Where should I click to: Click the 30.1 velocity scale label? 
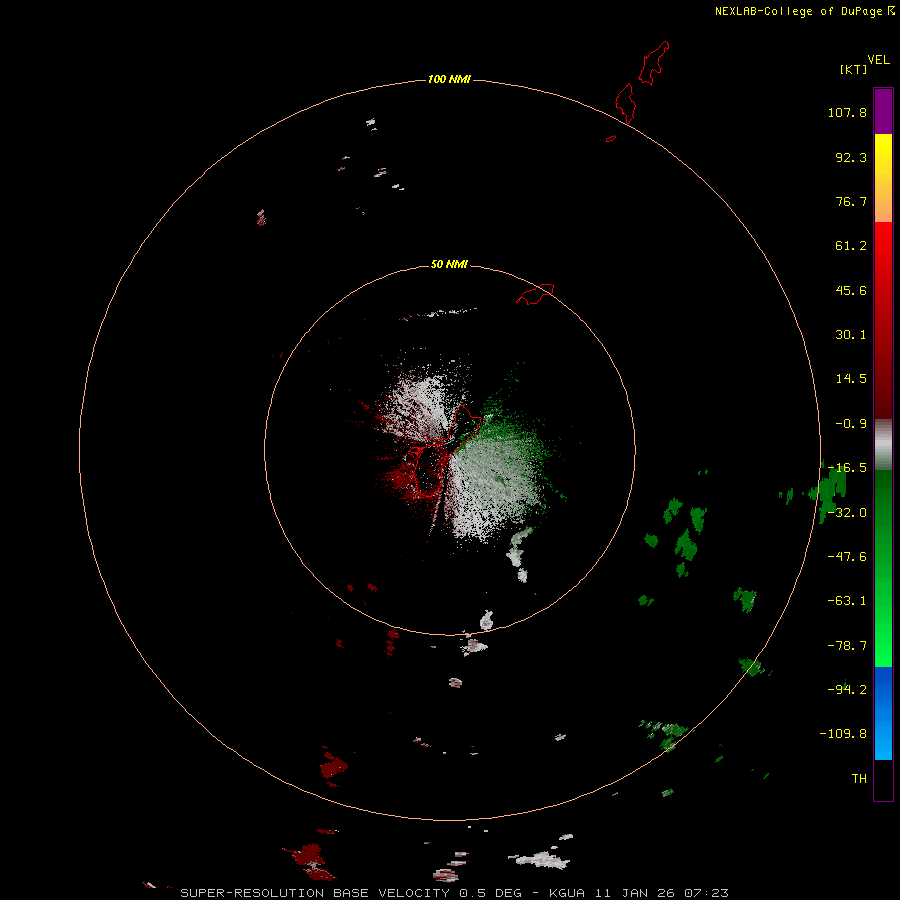[x=851, y=335]
